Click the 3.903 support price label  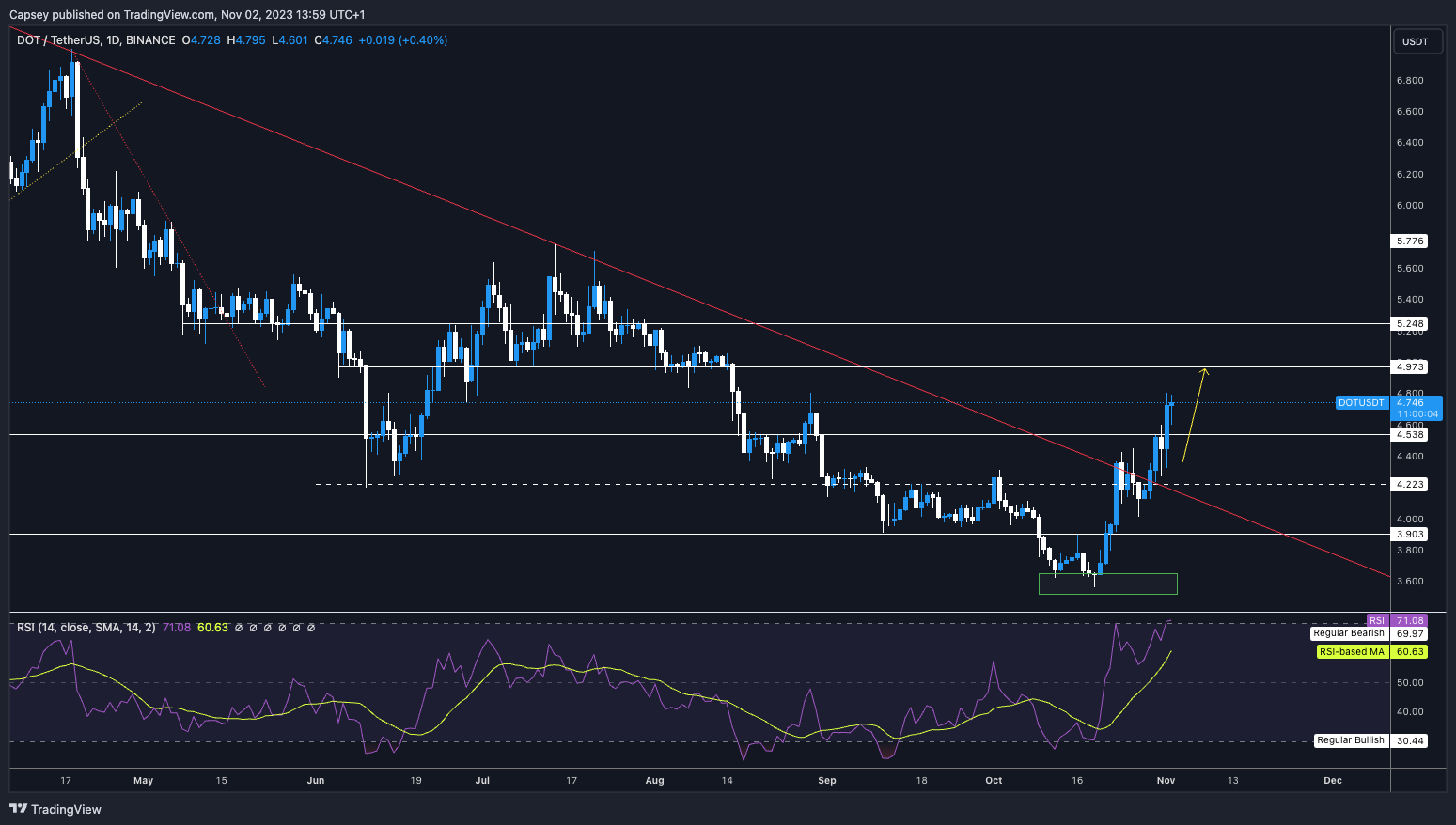(1410, 534)
